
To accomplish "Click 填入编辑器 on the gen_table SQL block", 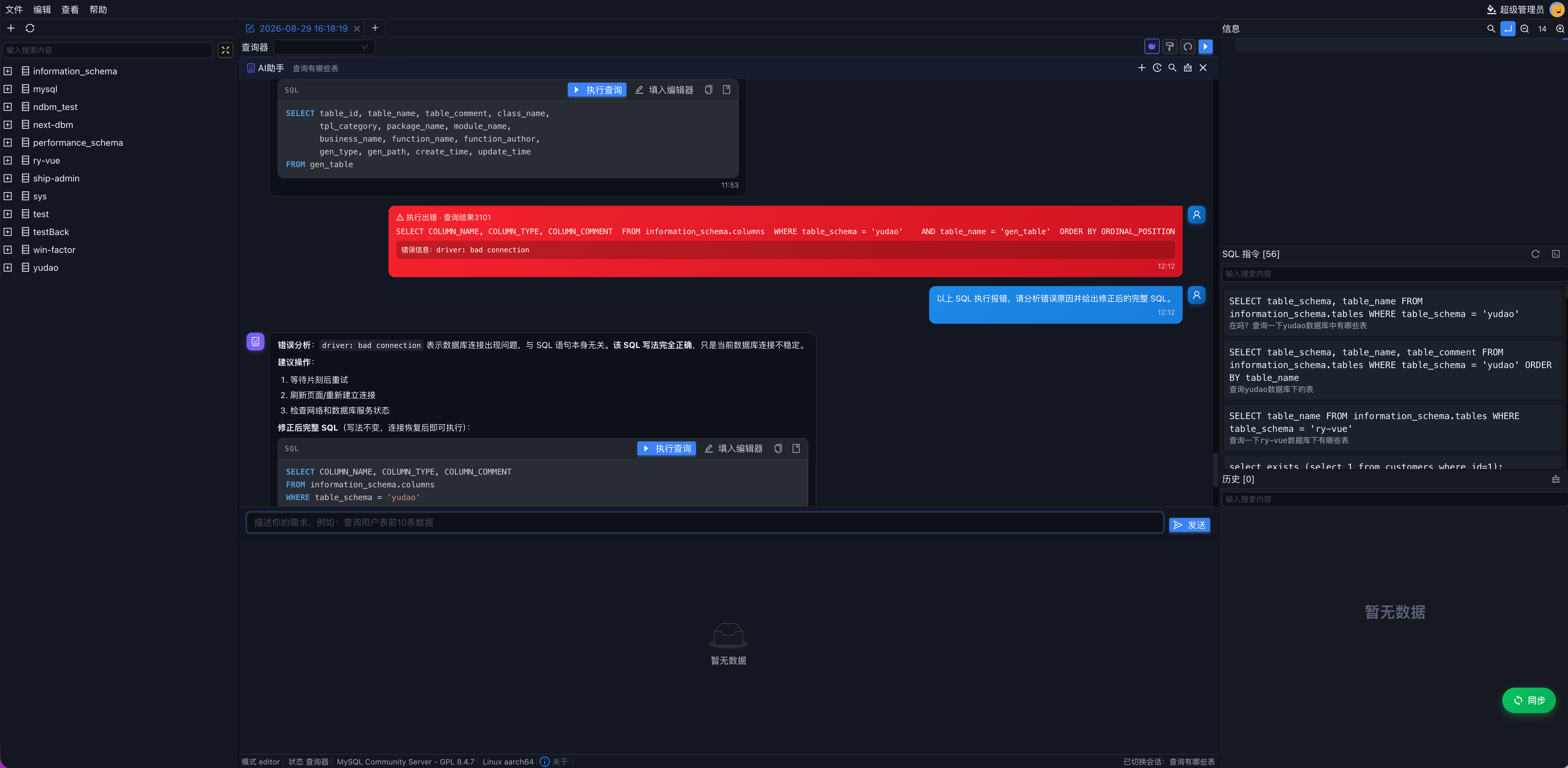I will pyautogui.click(x=664, y=90).
